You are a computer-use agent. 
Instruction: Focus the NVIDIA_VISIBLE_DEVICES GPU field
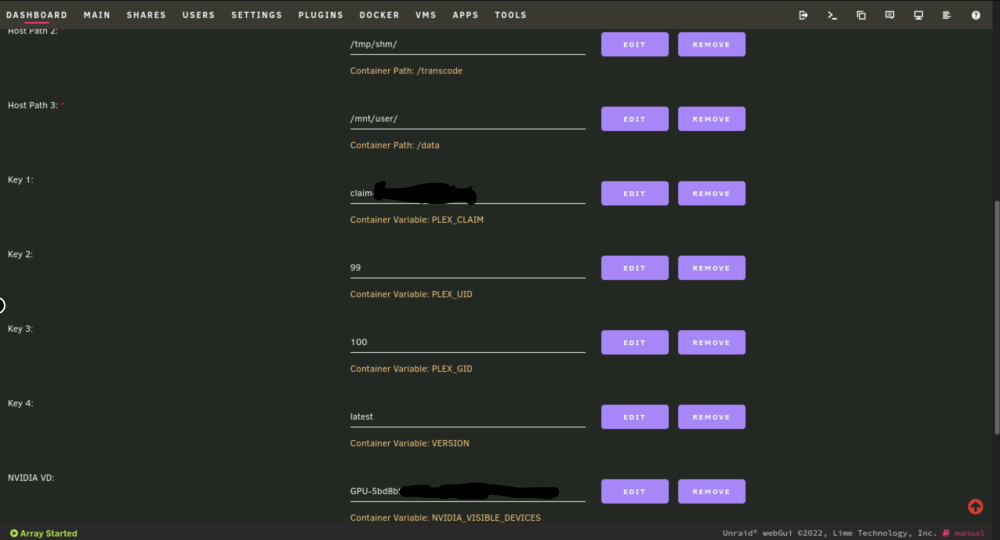(x=467, y=492)
